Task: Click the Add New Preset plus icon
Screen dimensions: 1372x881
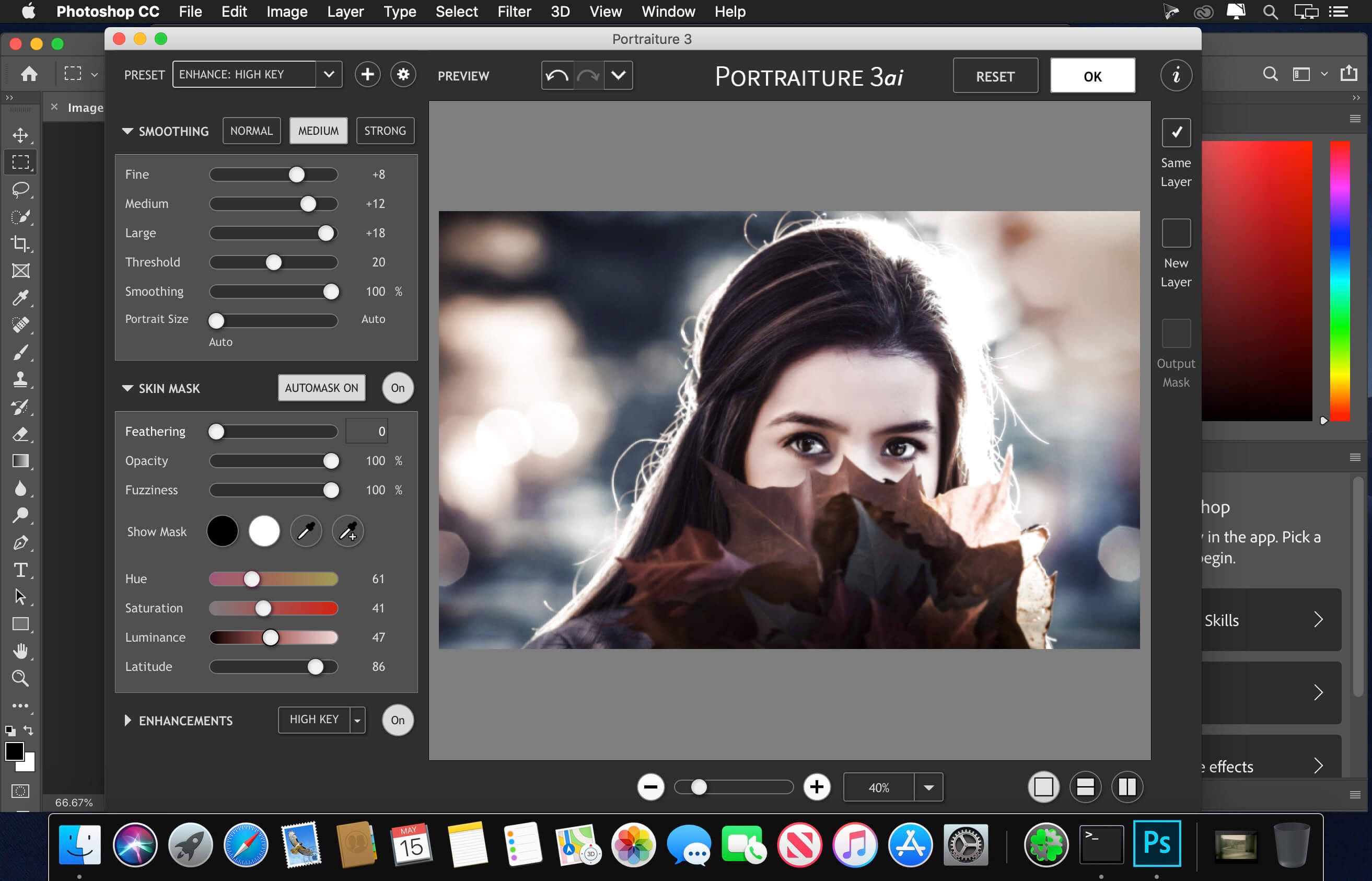Action: [366, 75]
